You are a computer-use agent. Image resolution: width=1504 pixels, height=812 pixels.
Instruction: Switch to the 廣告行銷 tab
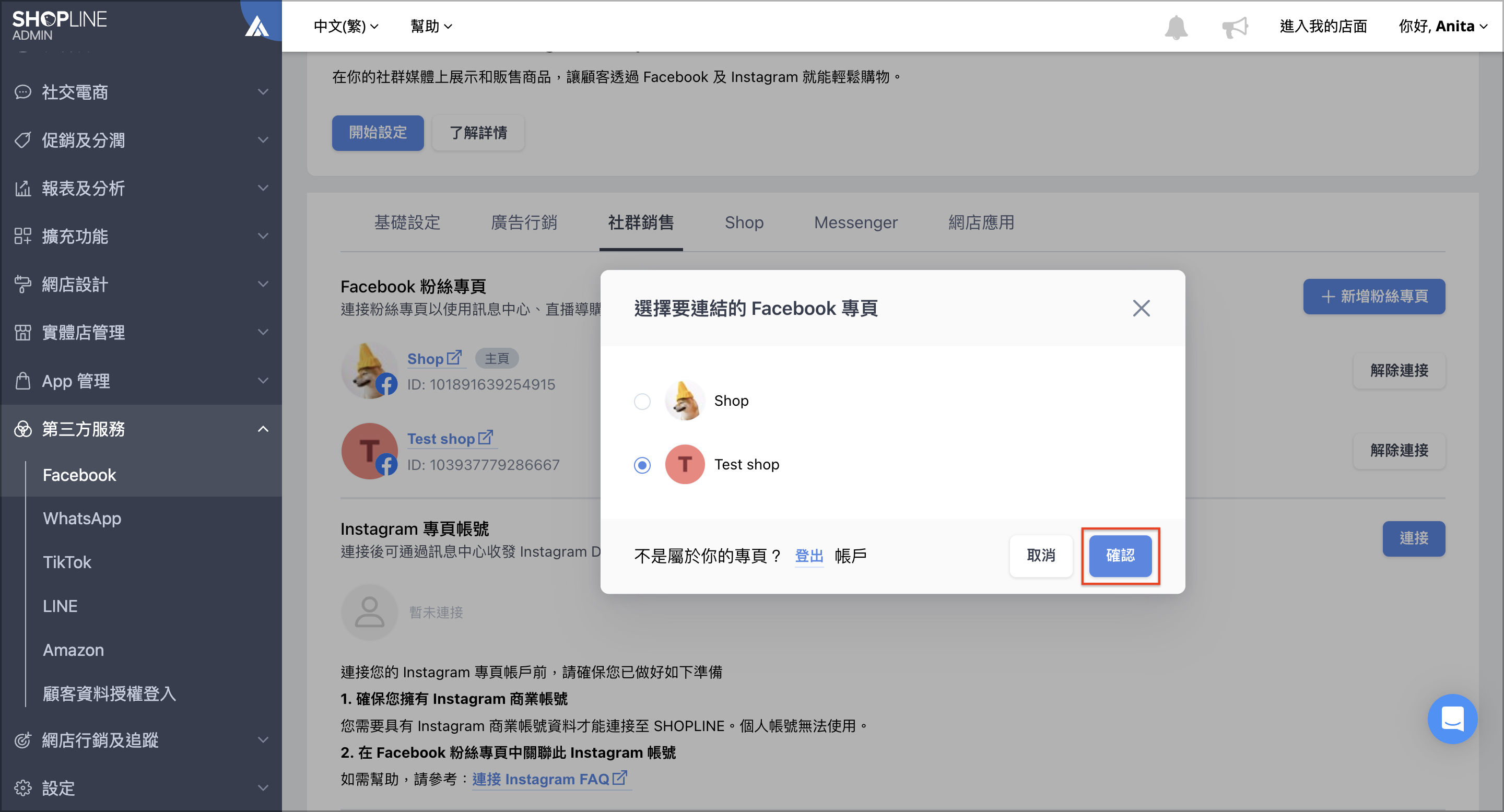(524, 222)
